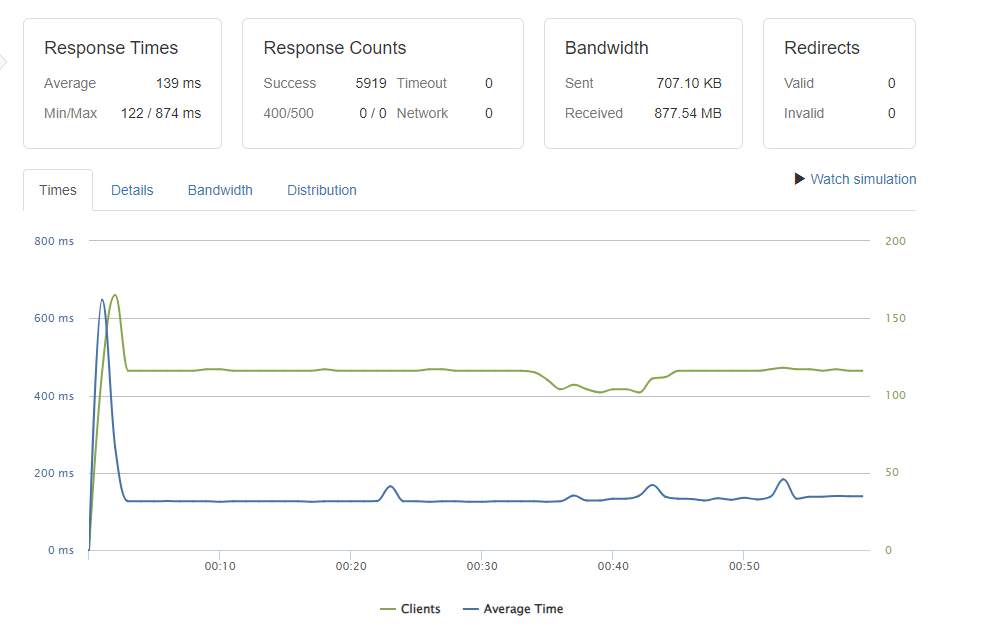This screenshot has height=634, width=988.
Task: Switch to the Bandwidth tab
Action: coord(220,190)
